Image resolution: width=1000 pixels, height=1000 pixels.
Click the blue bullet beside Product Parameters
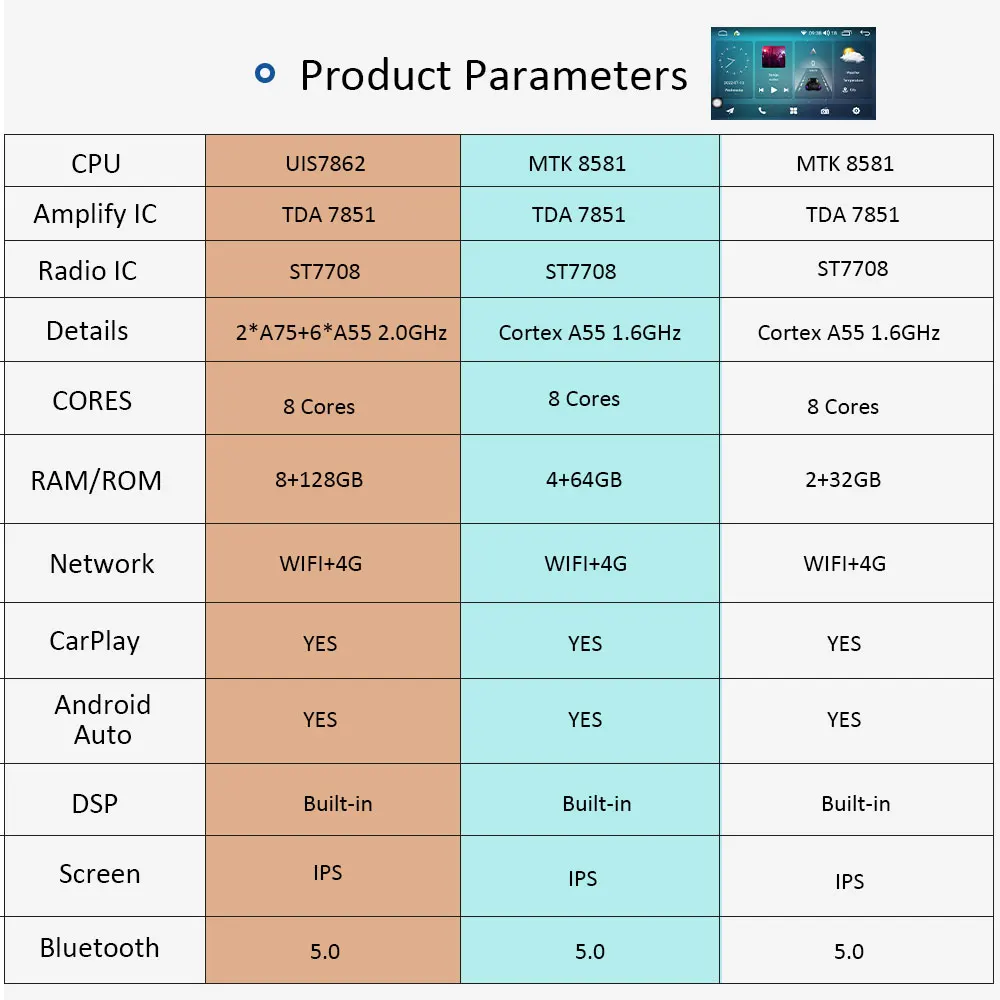[265, 73]
